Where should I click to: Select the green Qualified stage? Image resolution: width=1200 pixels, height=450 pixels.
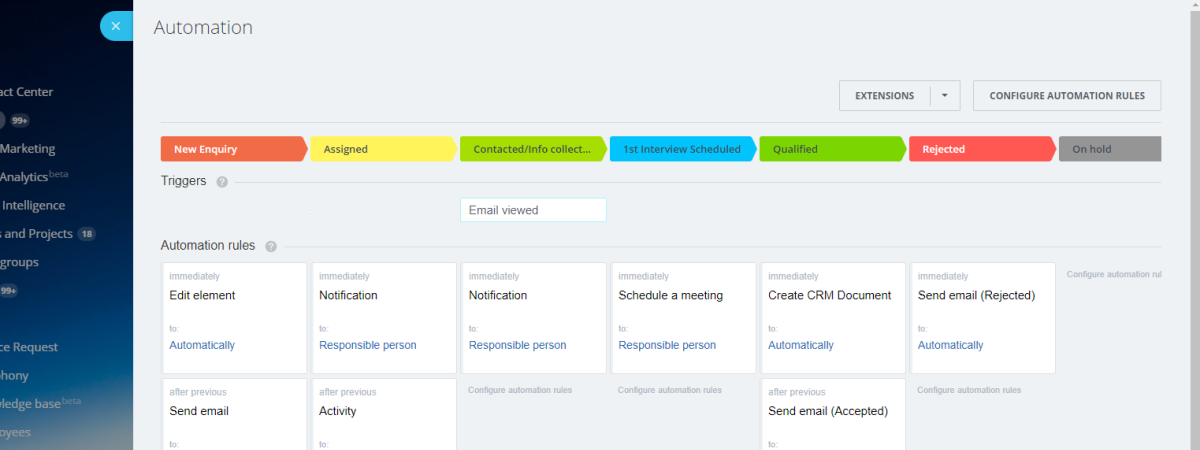[x=832, y=149]
